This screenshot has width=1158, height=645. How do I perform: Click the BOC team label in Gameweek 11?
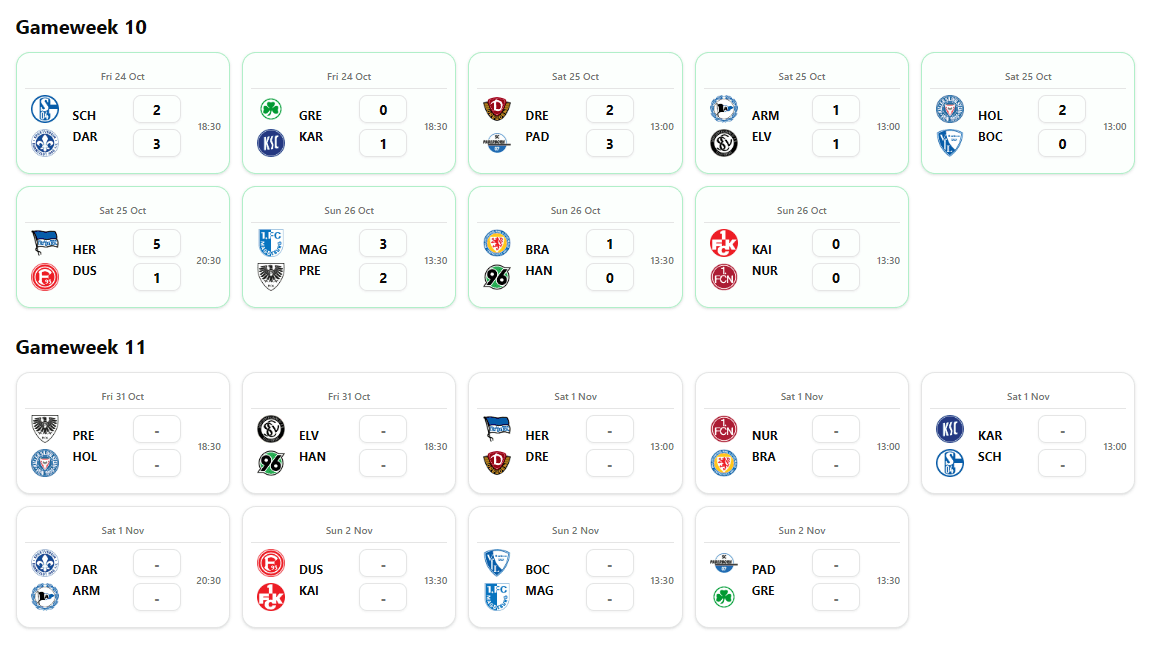pyautogui.click(x=537, y=570)
